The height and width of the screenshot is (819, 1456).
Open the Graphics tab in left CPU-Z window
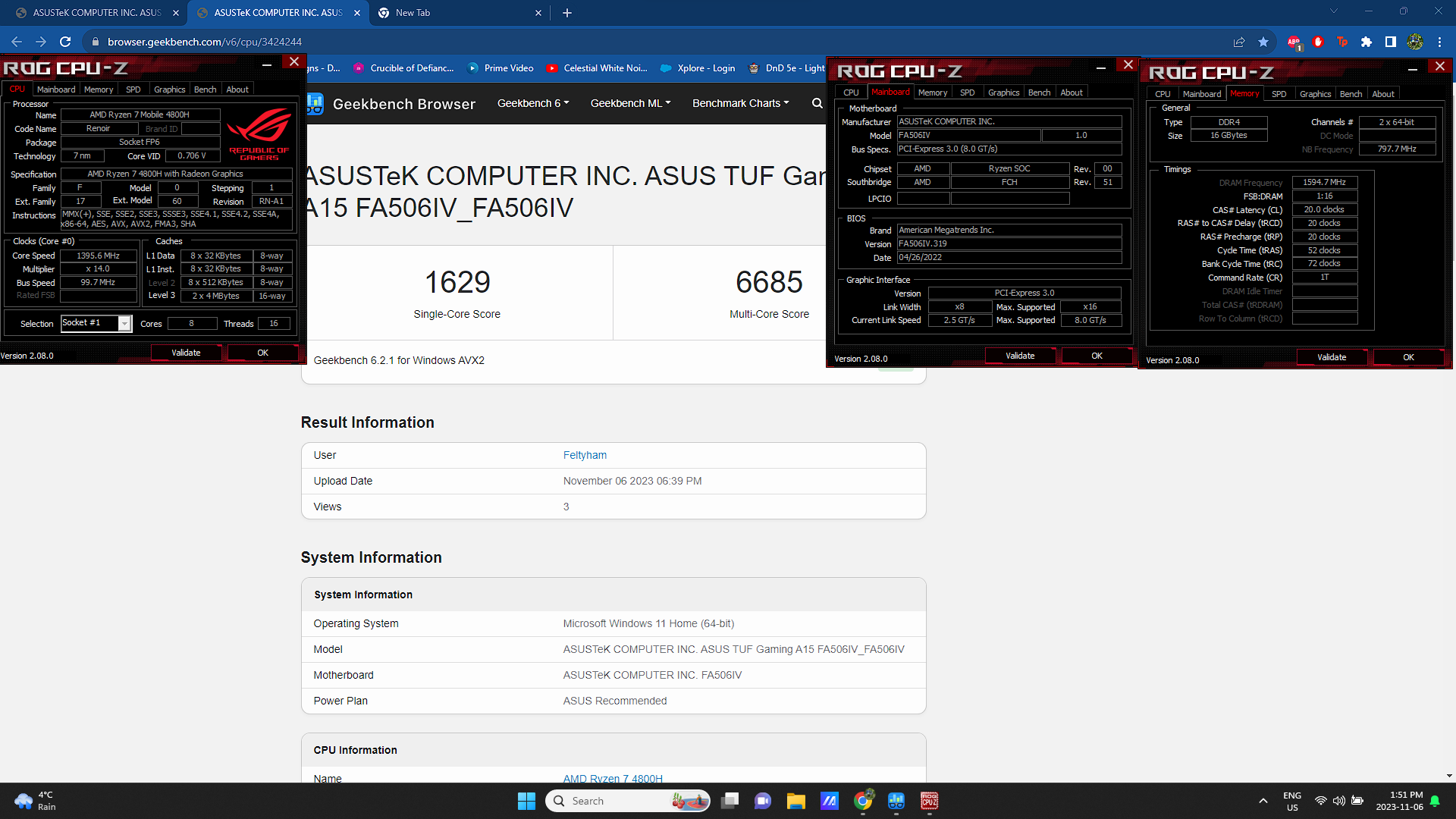(169, 89)
